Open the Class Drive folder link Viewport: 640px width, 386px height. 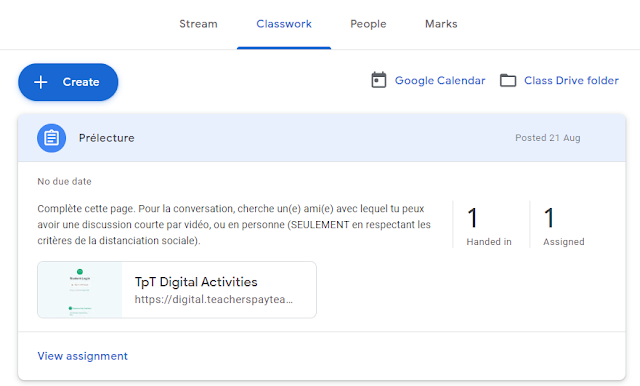coord(571,80)
